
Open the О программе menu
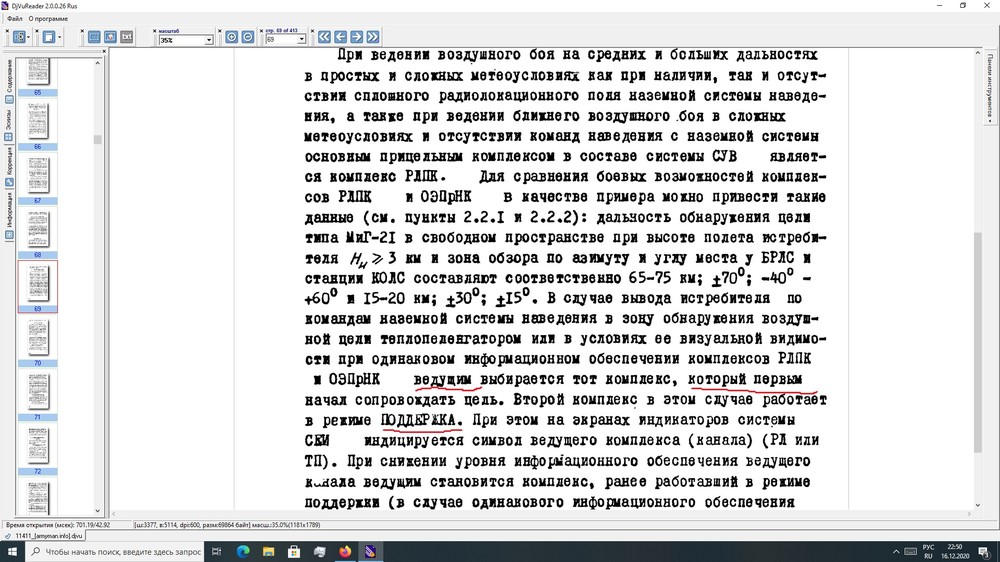[48, 18]
